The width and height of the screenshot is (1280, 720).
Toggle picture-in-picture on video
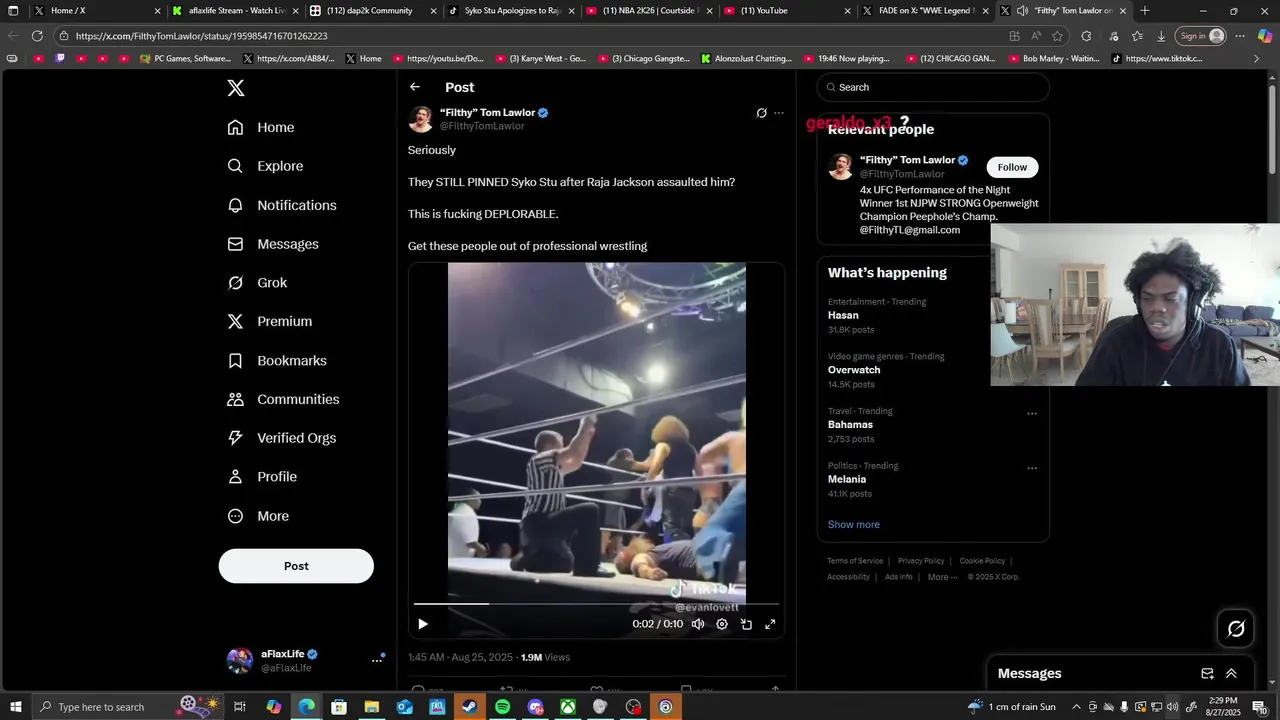tap(746, 624)
